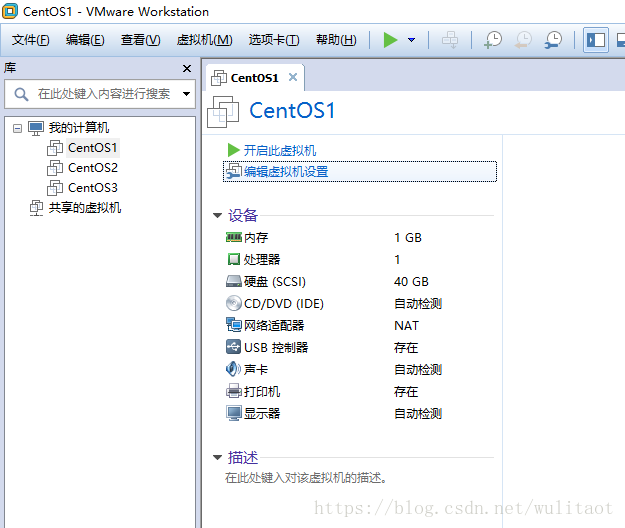Click the 内存 memory device icon

coord(234,238)
